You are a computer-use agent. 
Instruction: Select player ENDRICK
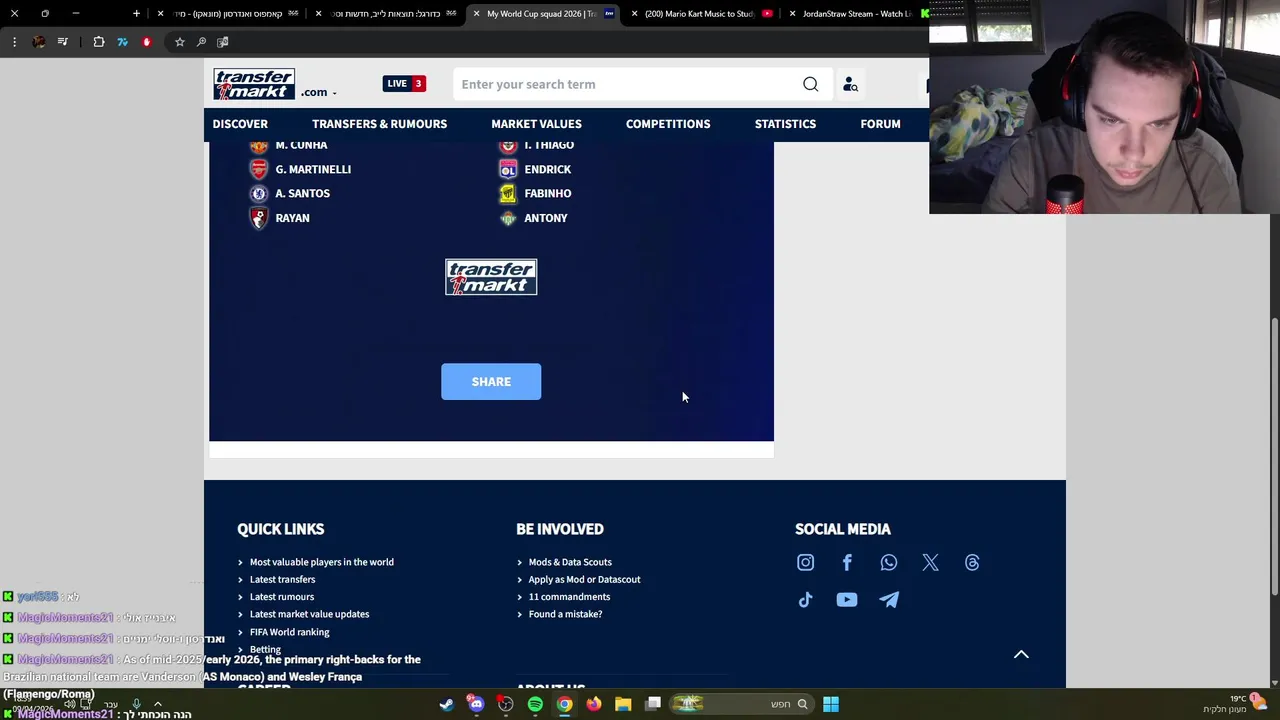548,169
